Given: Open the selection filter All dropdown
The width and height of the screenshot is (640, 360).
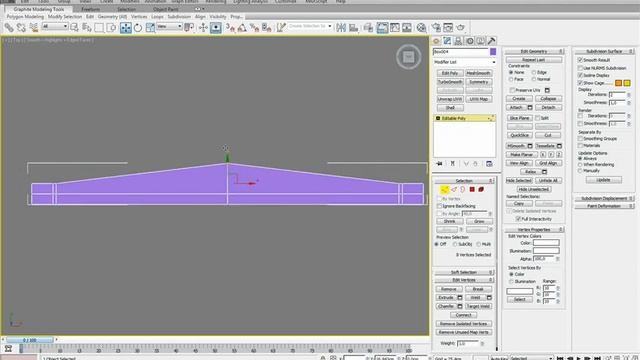Looking at the screenshot, I should 55,27.
